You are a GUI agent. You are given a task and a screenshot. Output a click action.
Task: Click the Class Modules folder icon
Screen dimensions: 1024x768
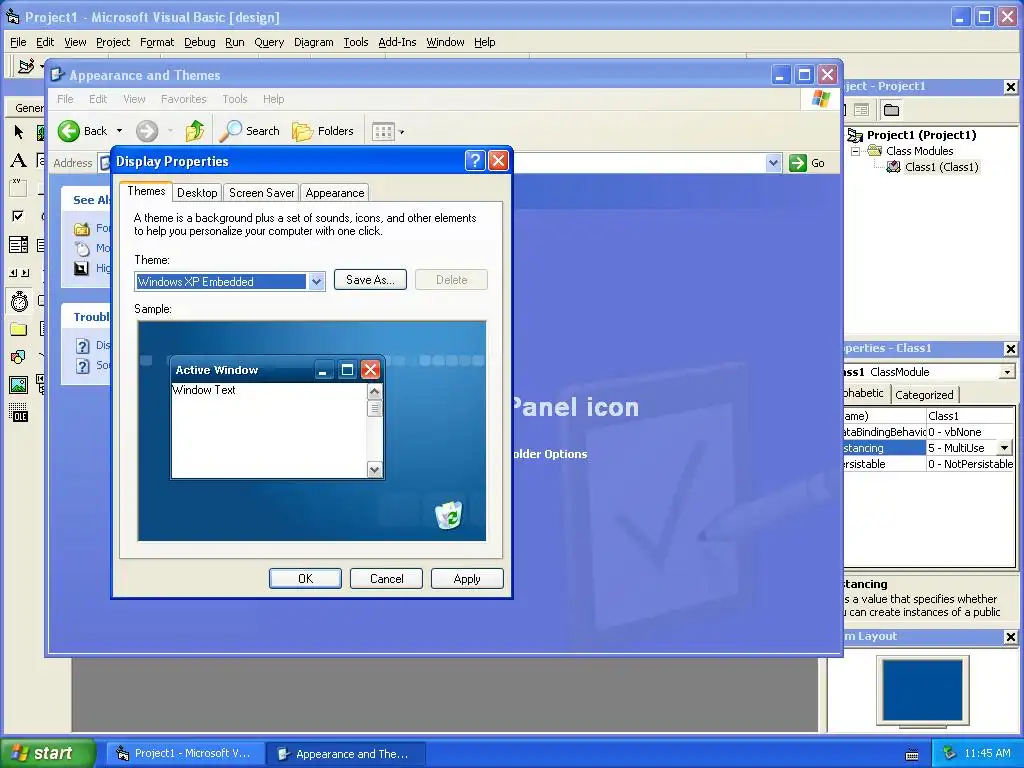(875, 151)
